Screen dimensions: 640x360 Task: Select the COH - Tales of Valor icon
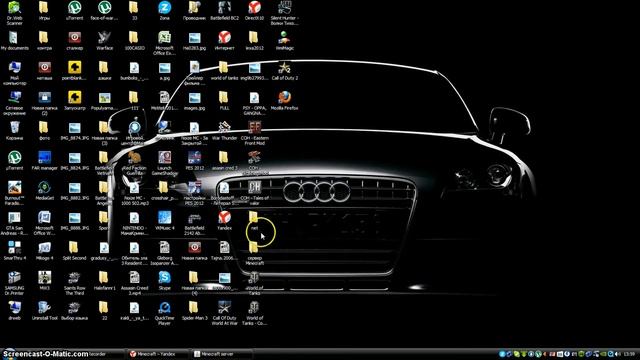tap(254, 193)
